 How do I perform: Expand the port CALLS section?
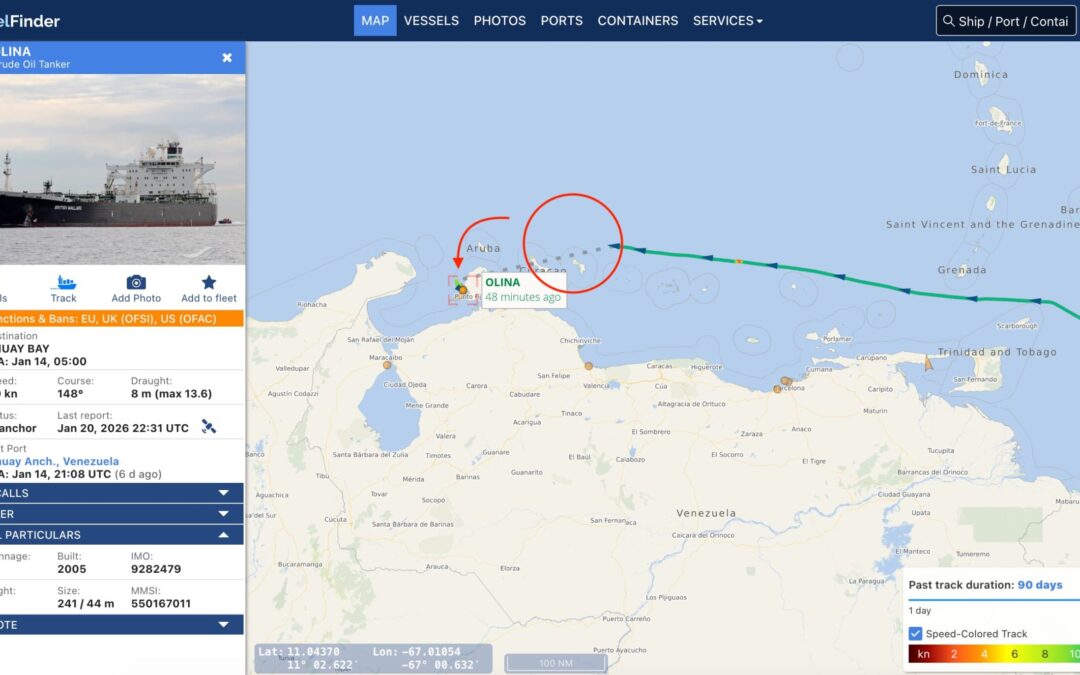[223, 492]
